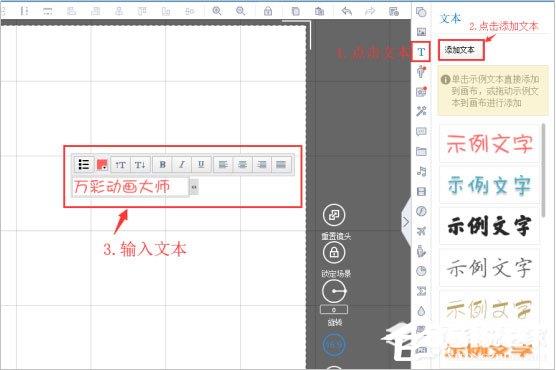The image size is (556, 370).
Task: Decrease font size with the T-down icon
Action: point(140,165)
